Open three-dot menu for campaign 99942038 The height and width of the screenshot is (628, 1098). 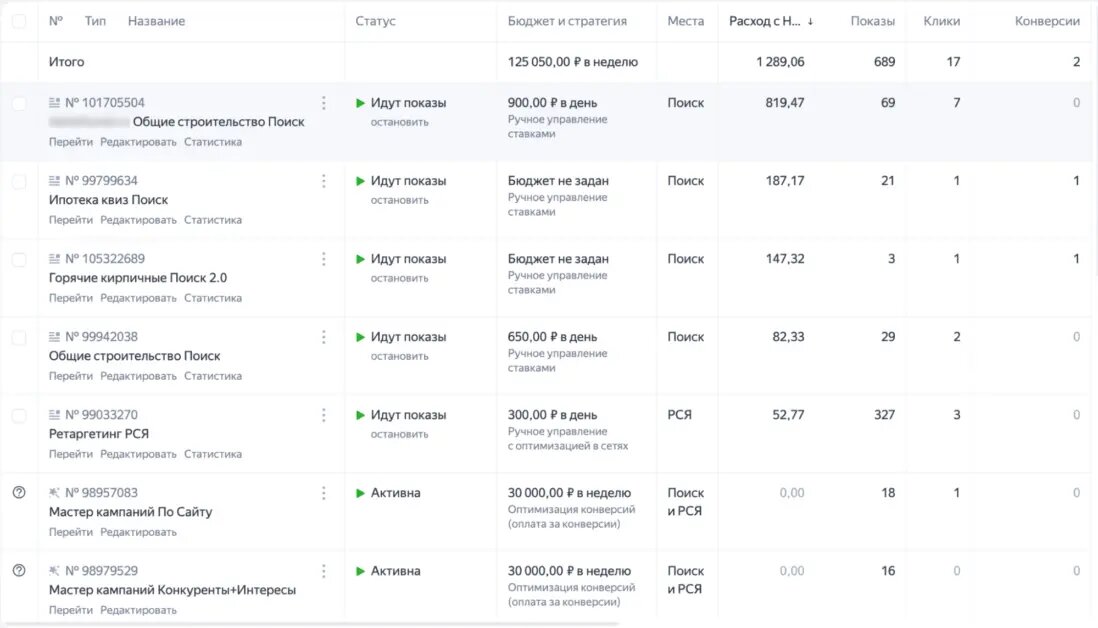click(x=323, y=337)
